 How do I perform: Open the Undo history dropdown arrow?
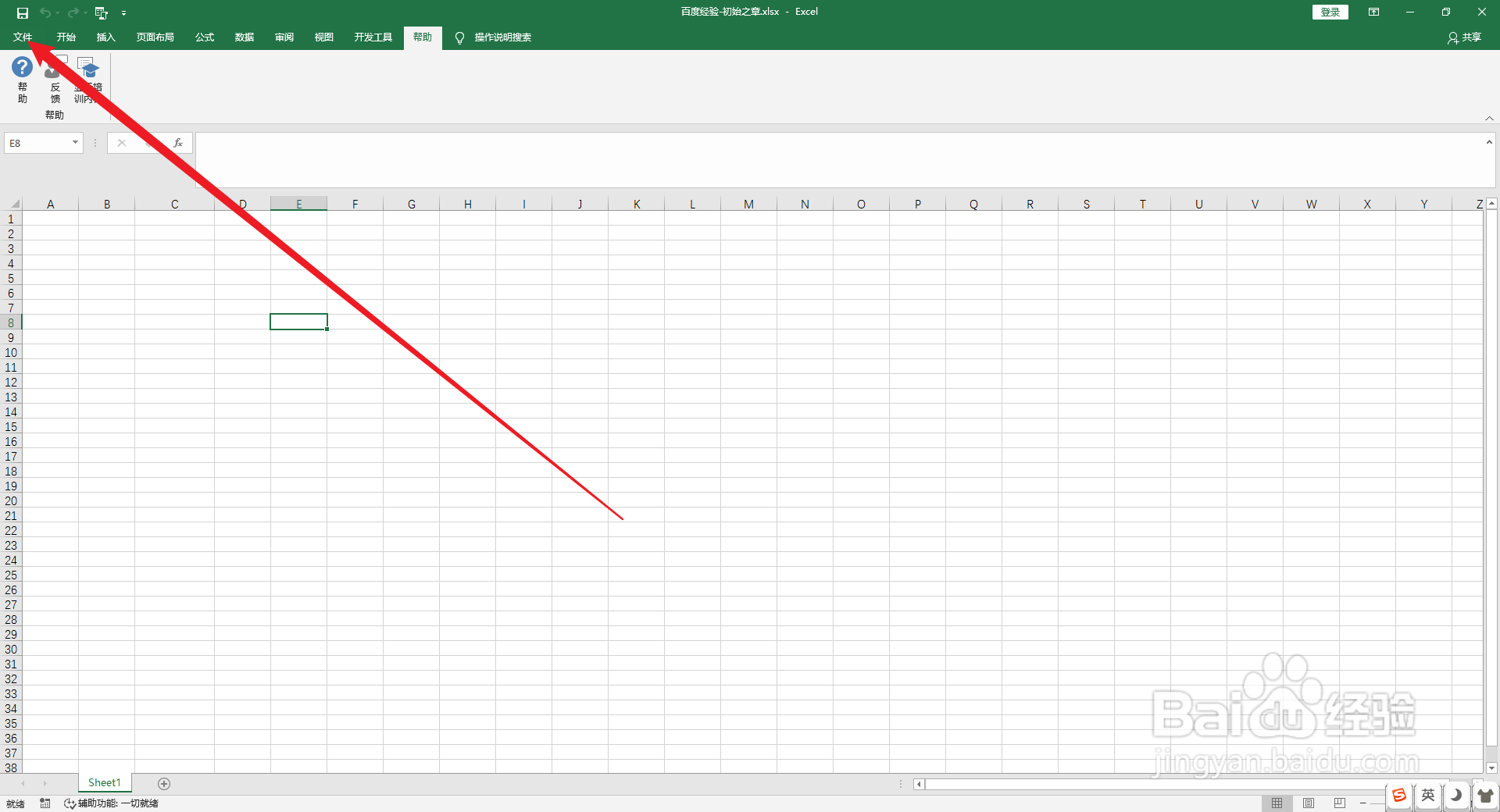point(57,12)
